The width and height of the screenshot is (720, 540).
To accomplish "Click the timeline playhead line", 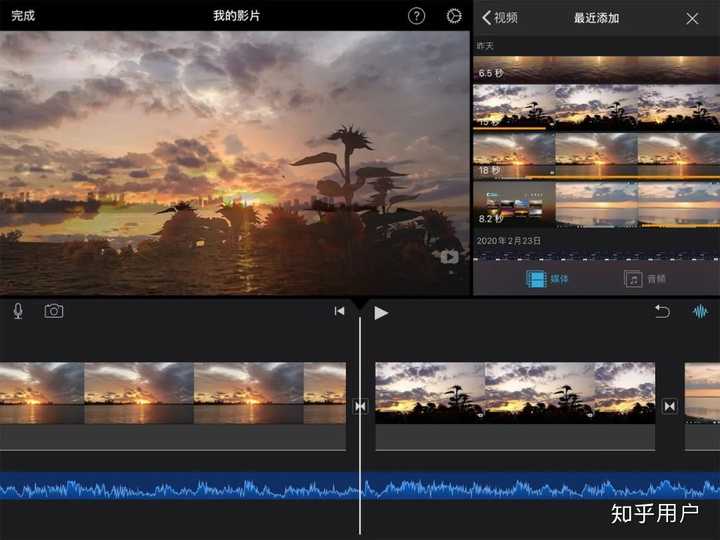I will pyautogui.click(x=360, y=425).
